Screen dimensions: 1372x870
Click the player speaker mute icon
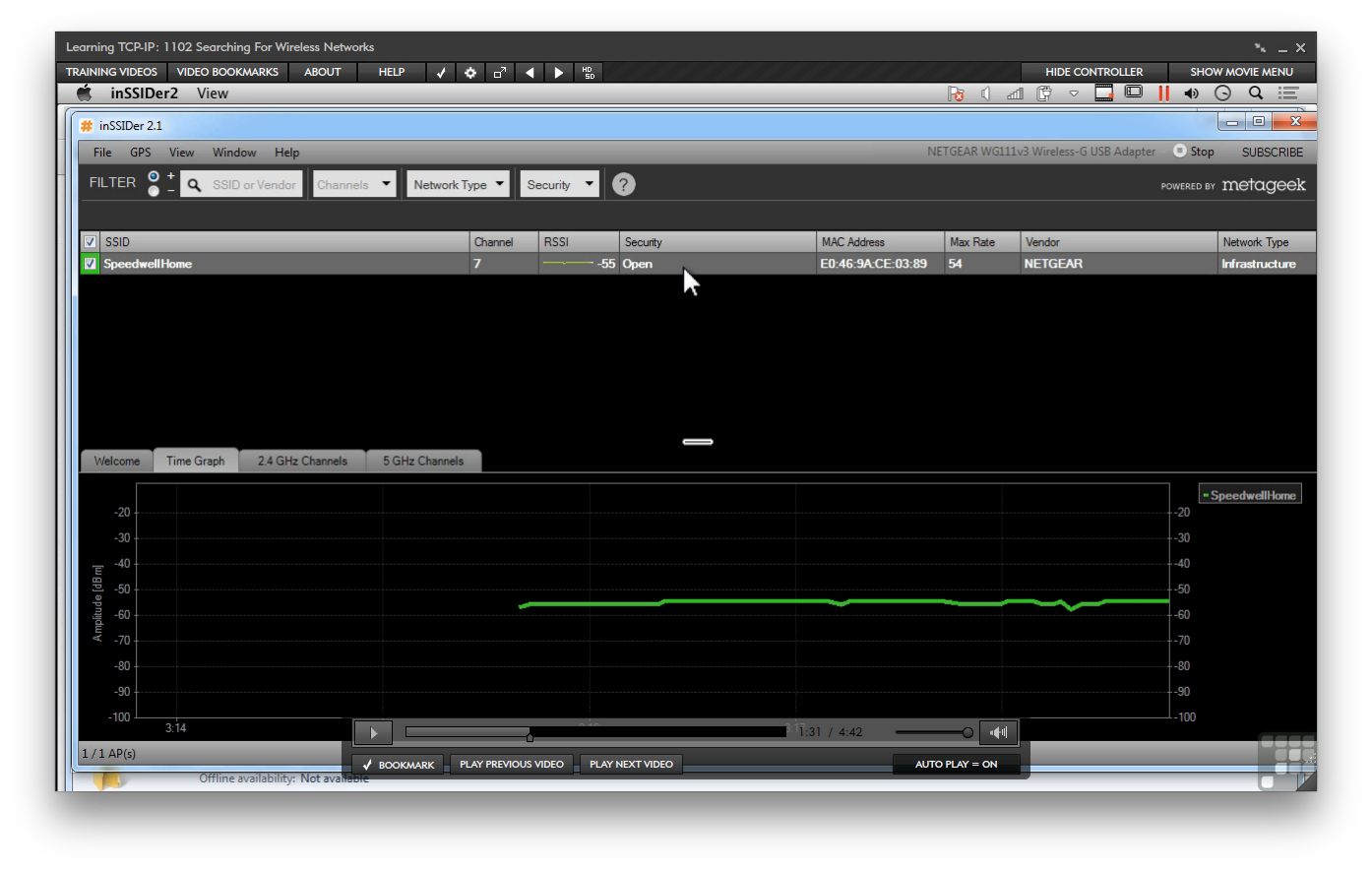[998, 732]
